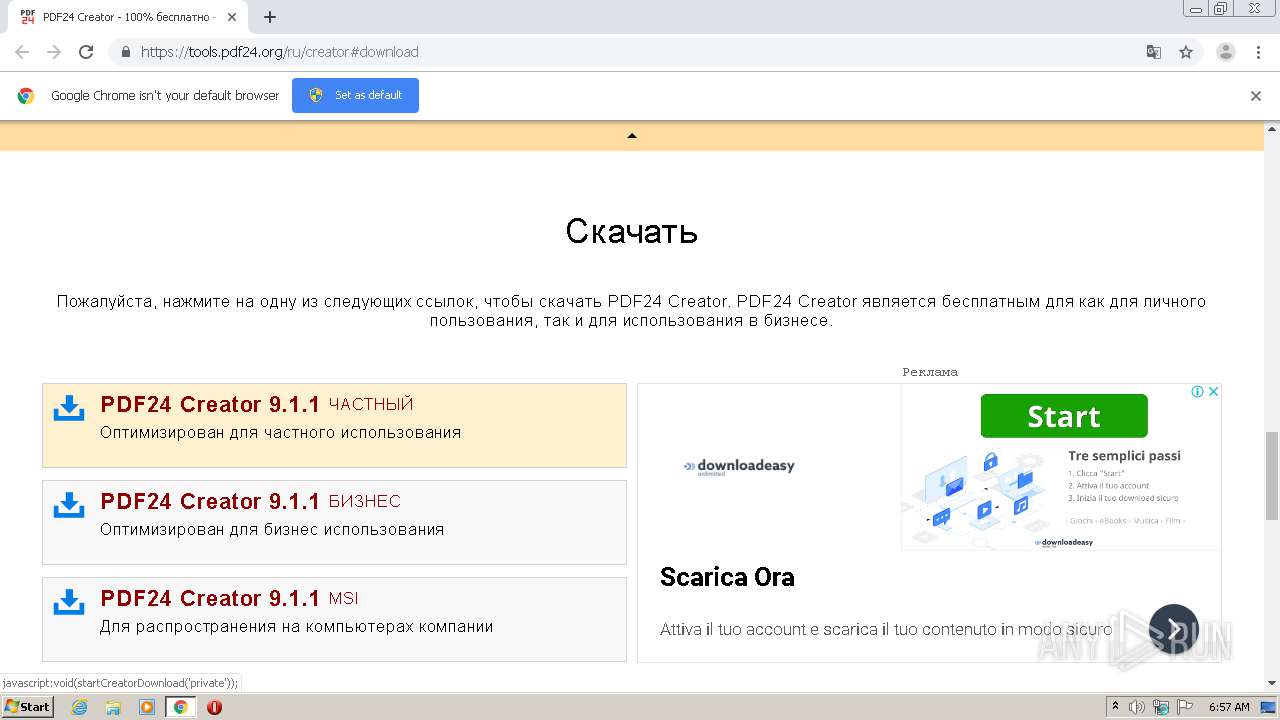1280x720 pixels.
Task: Click the ad round arrow button
Action: (1174, 629)
